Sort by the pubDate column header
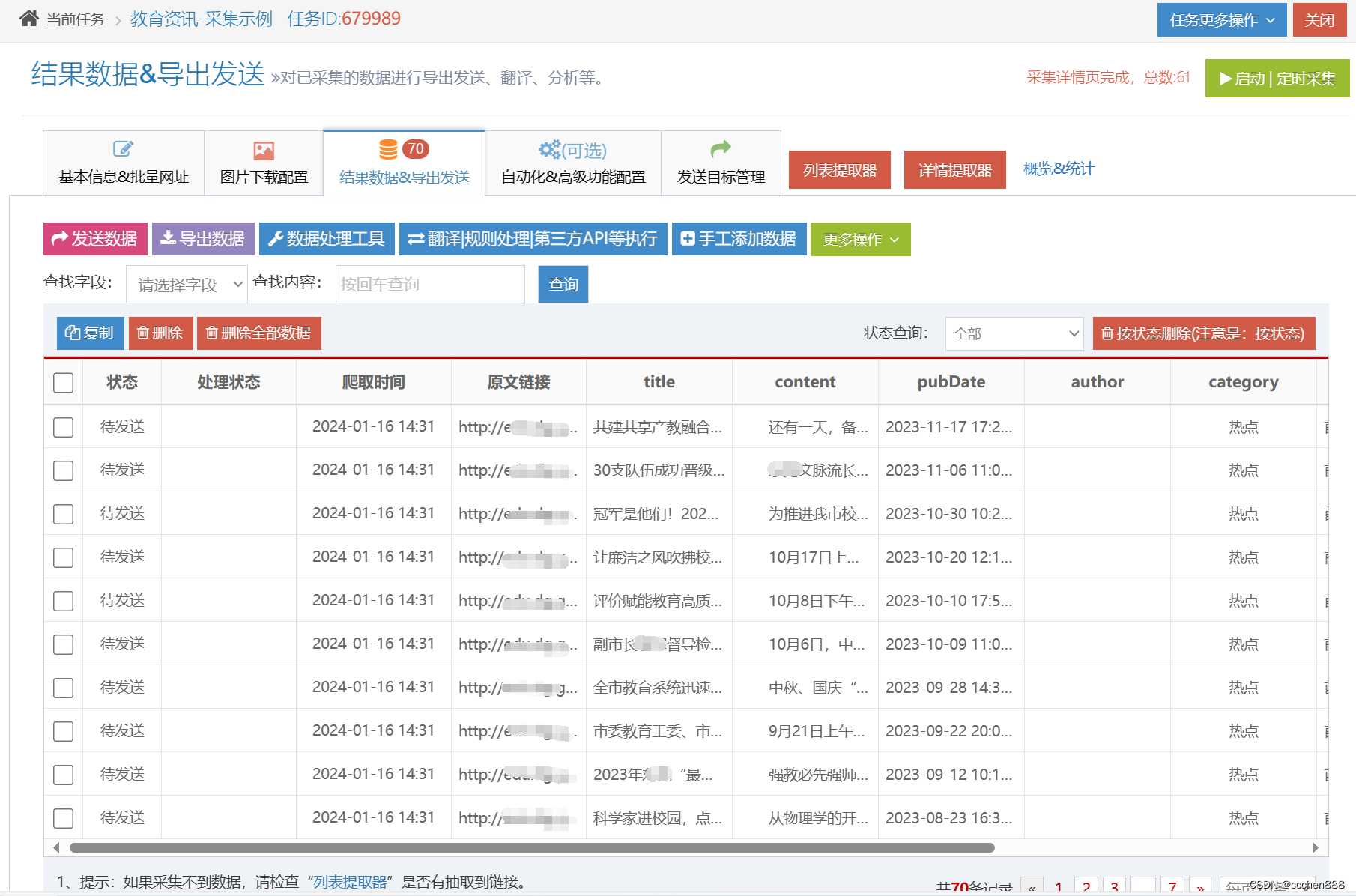The width and height of the screenshot is (1356, 896). [951, 382]
